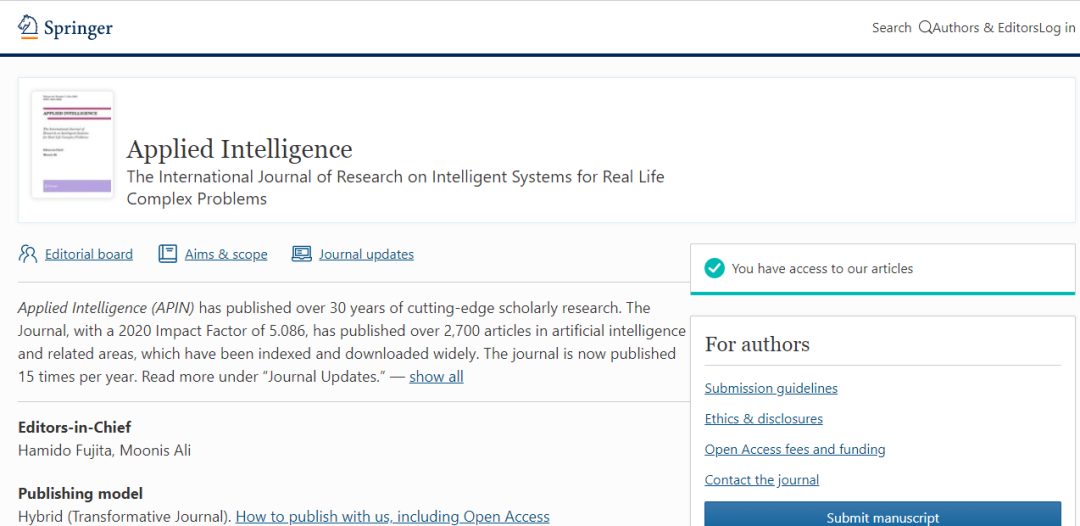Click the Search magnifier icon
Image resolution: width=1080 pixels, height=526 pixels.
click(924, 27)
